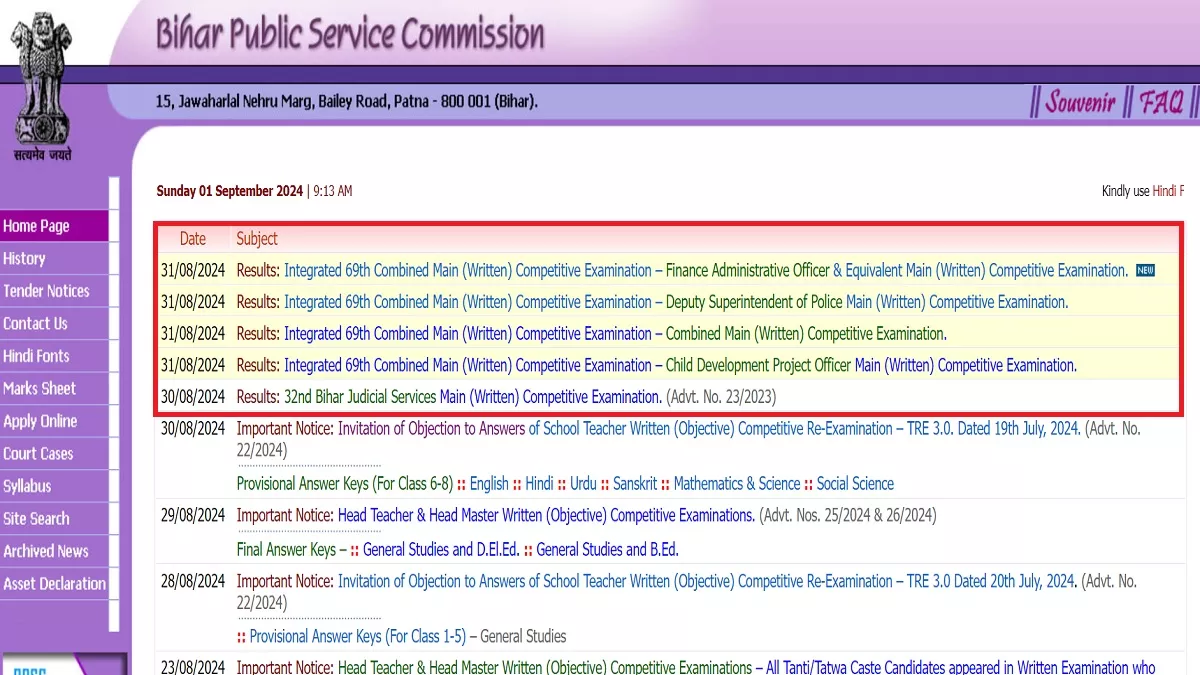Select Site Search in the sidebar
This screenshot has width=1200, height=675.
pyautogui.click(x=54, y=518)
